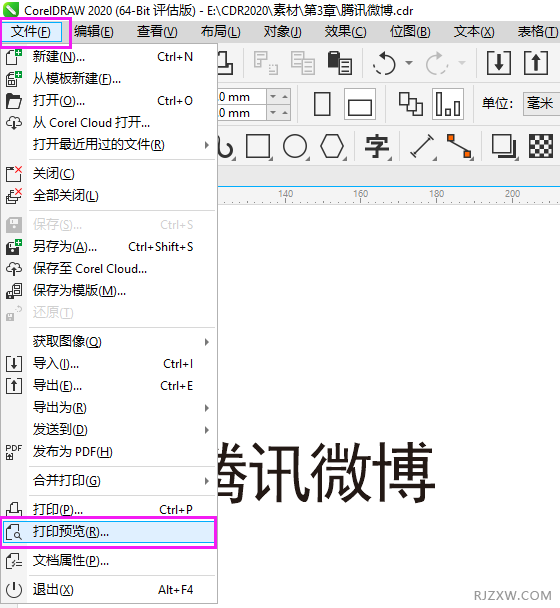Click the Import toolbar button
Viewport: 560px width, 608px height.
click(499, 63)
